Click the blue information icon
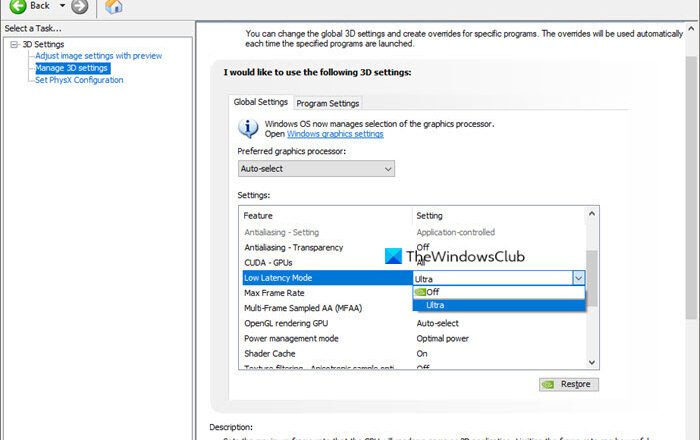The height and width of the screenshot is (440, 700). [x=248, y=129]
